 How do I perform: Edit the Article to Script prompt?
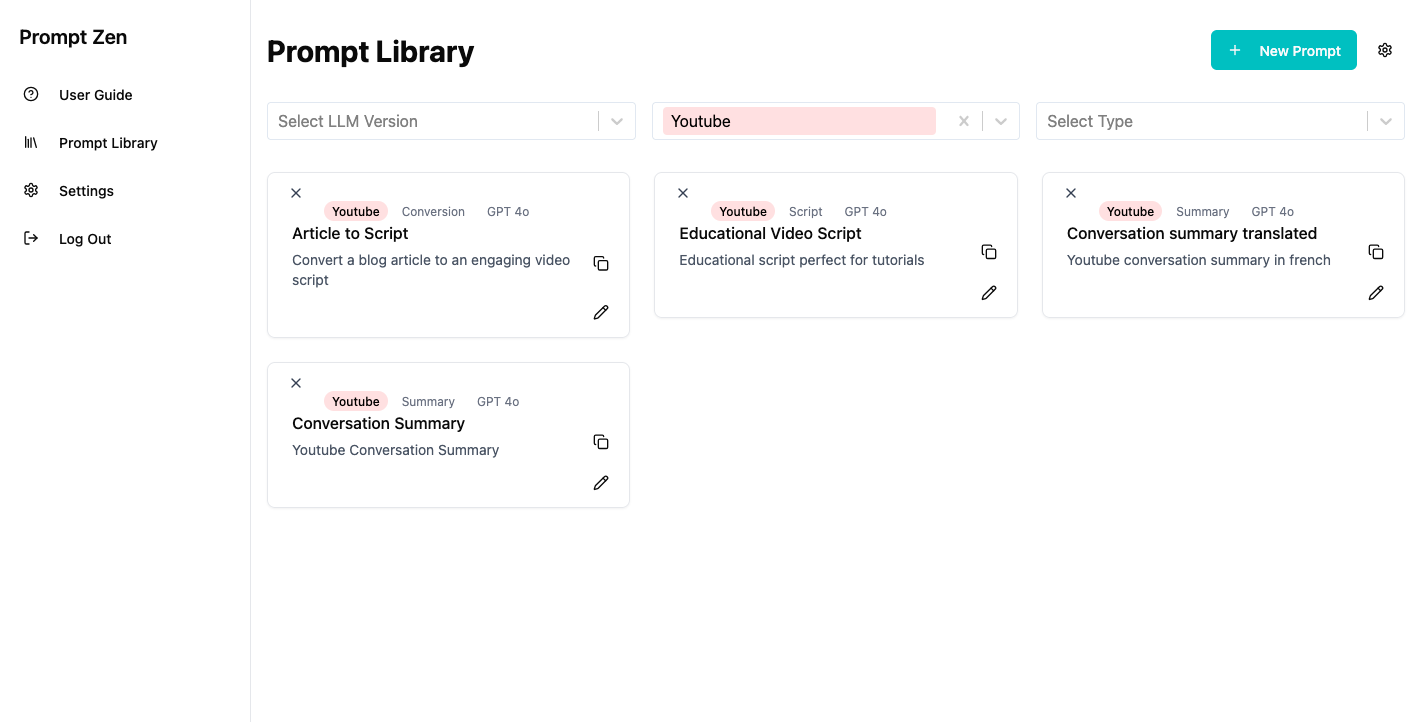(601, 312)
